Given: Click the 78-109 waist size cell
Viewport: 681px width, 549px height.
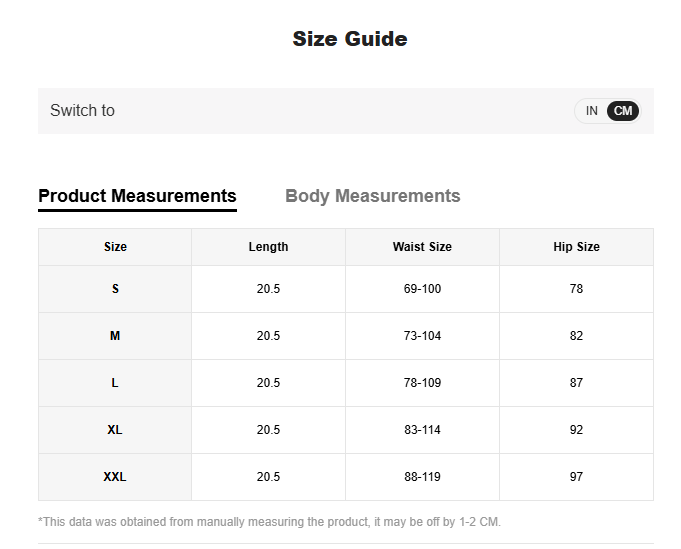Looking at the screenshot, I should point(422,383).
